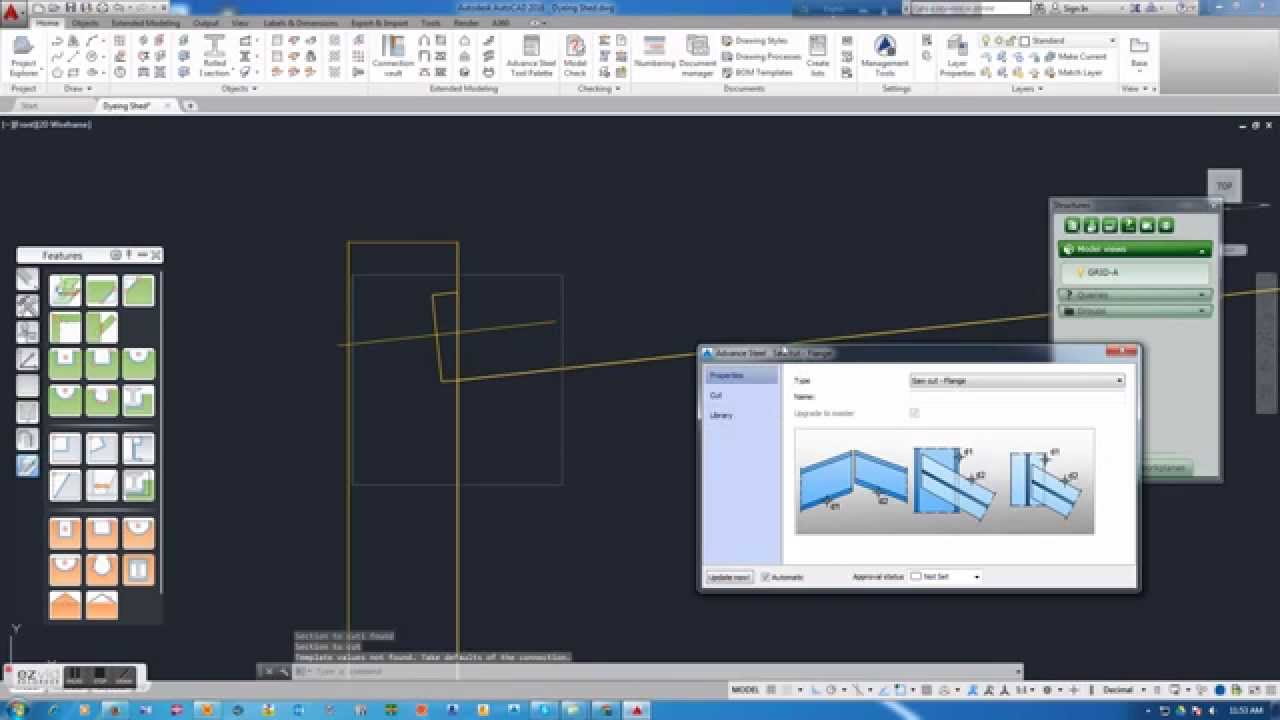The width and height of the screenshot is (1280, 720).
Task: Run the Model Check tool
Action: click(575, 56)
